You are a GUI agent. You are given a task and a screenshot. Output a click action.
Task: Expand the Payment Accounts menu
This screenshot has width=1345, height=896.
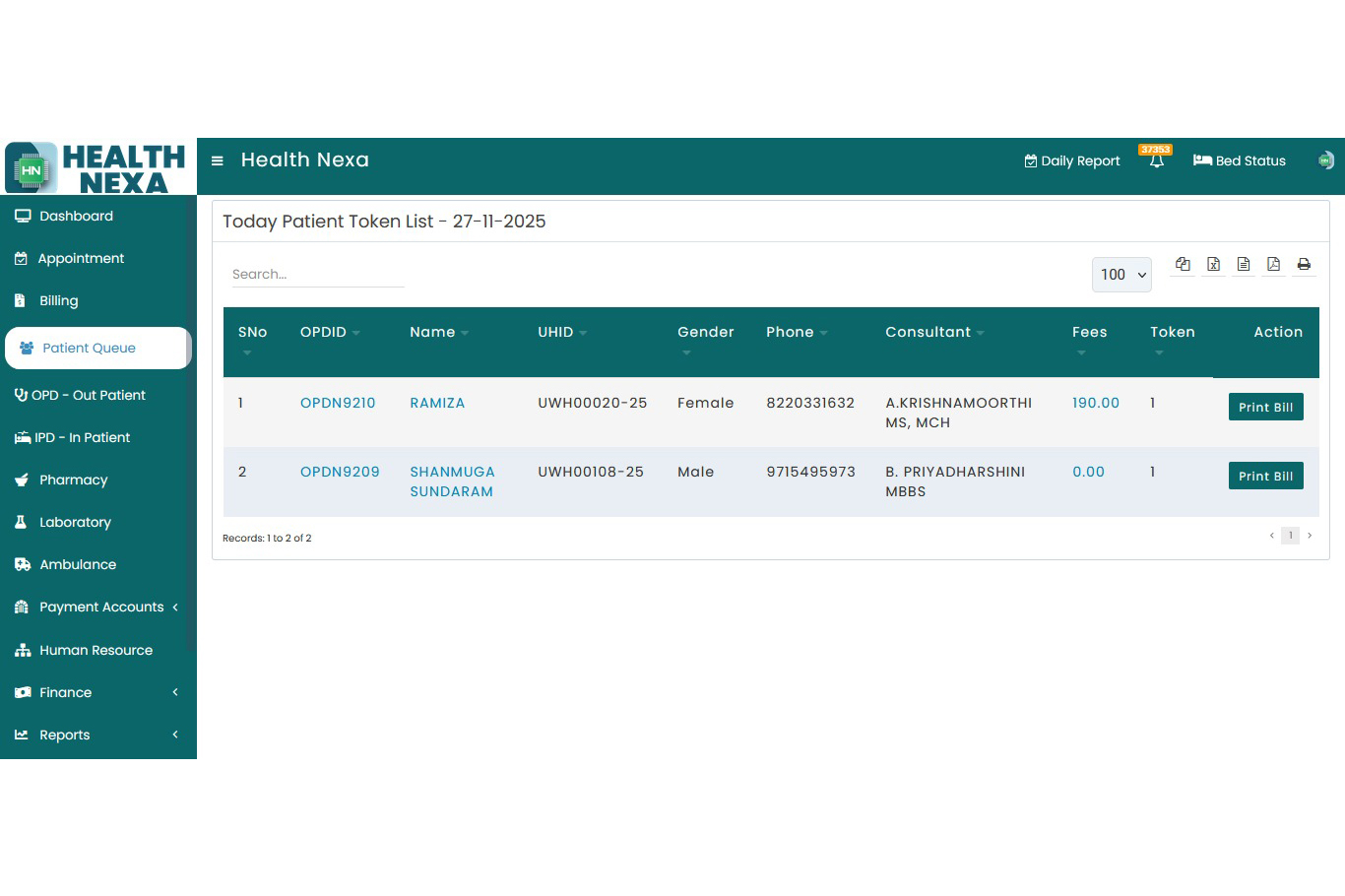101,607
